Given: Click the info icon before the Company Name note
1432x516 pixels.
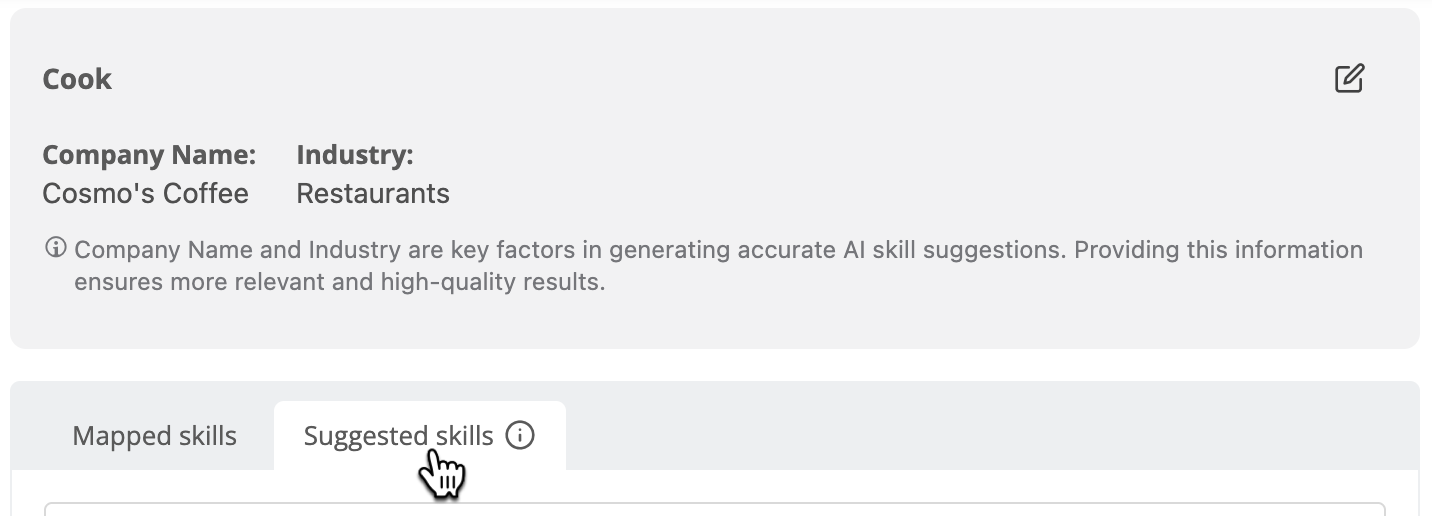Looking at the screenshot, I should point(56,247).
